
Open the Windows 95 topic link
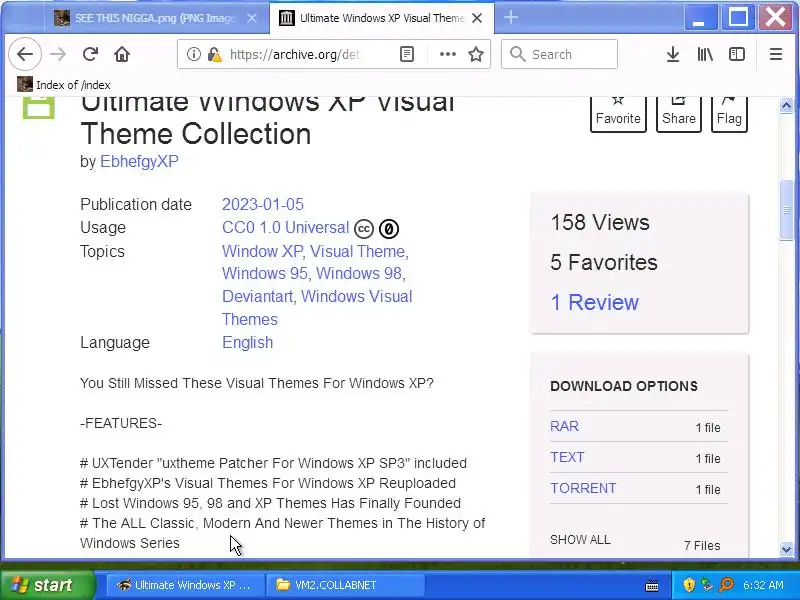click(265, 273)
